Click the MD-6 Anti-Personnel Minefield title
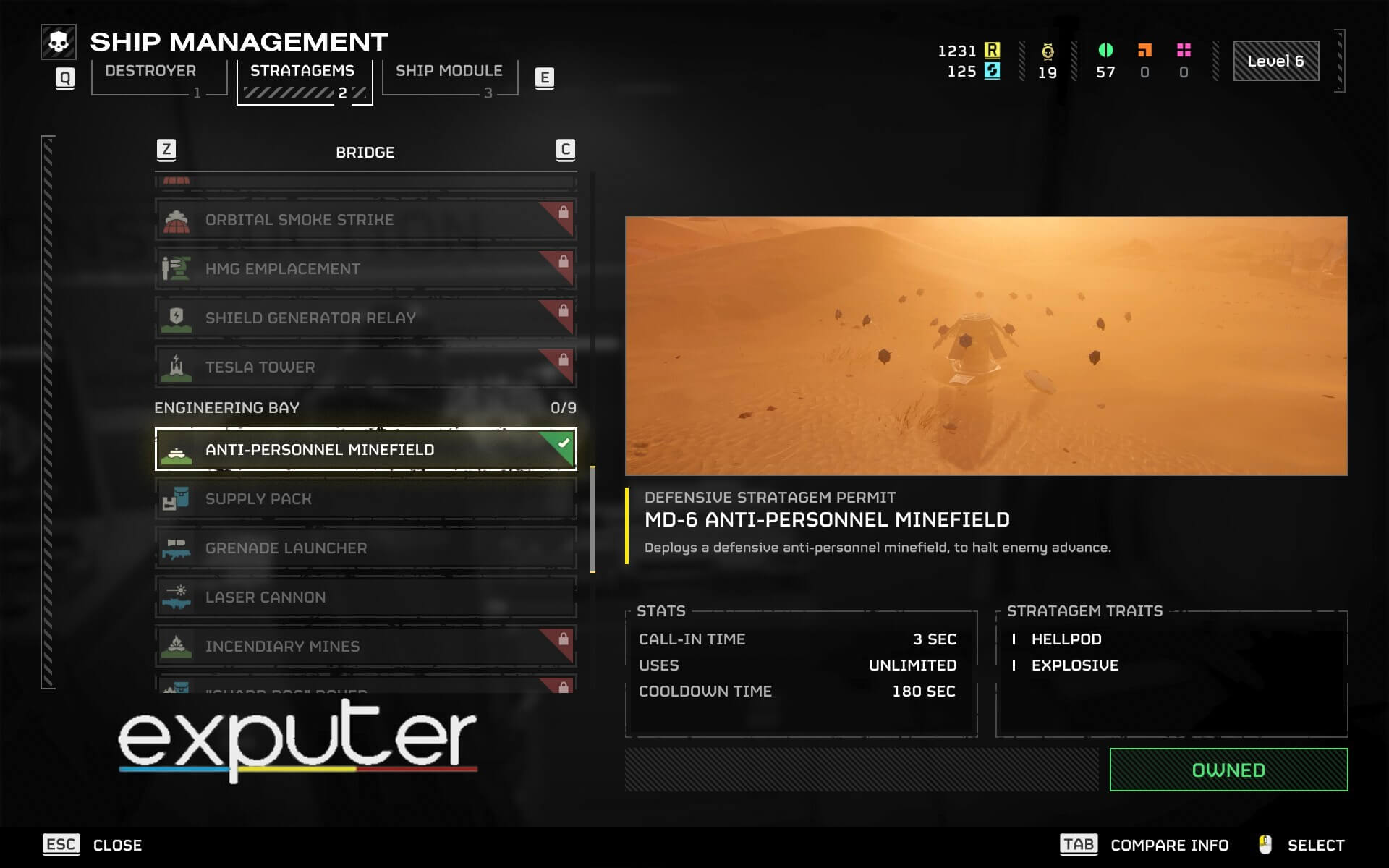 tap(827, 520)
